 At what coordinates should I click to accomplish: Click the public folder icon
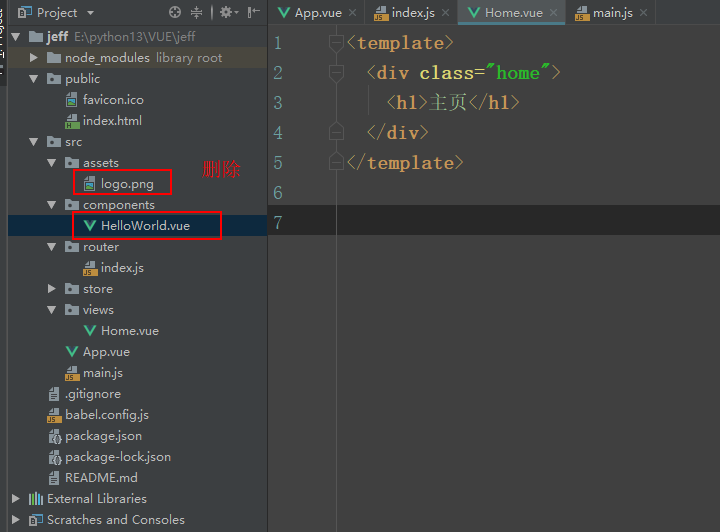click(x=54, y=79)
